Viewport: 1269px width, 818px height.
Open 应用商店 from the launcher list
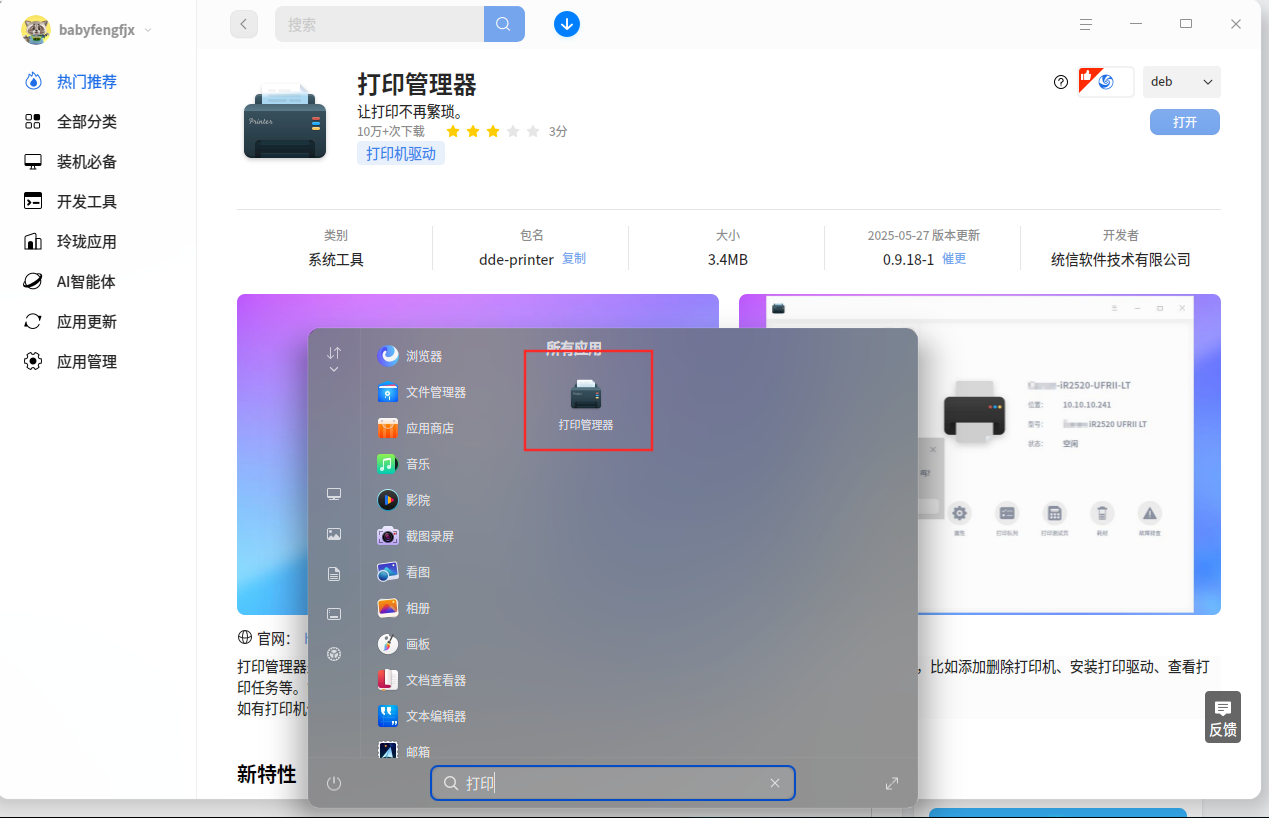click(416, 428)
